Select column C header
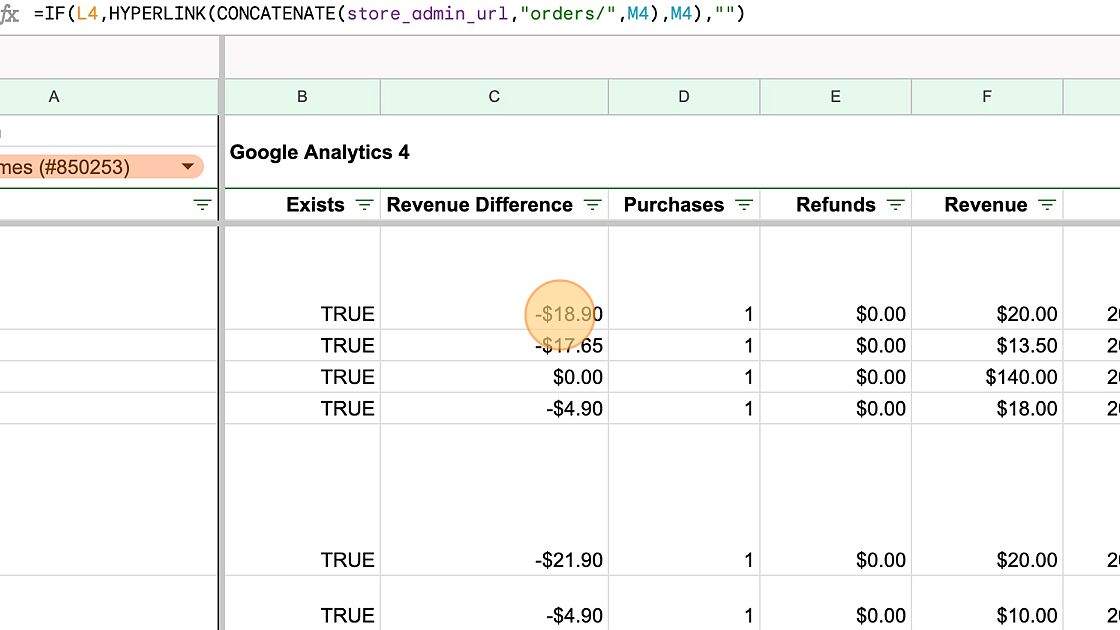 pyautogui.click(x=494, y=97)
